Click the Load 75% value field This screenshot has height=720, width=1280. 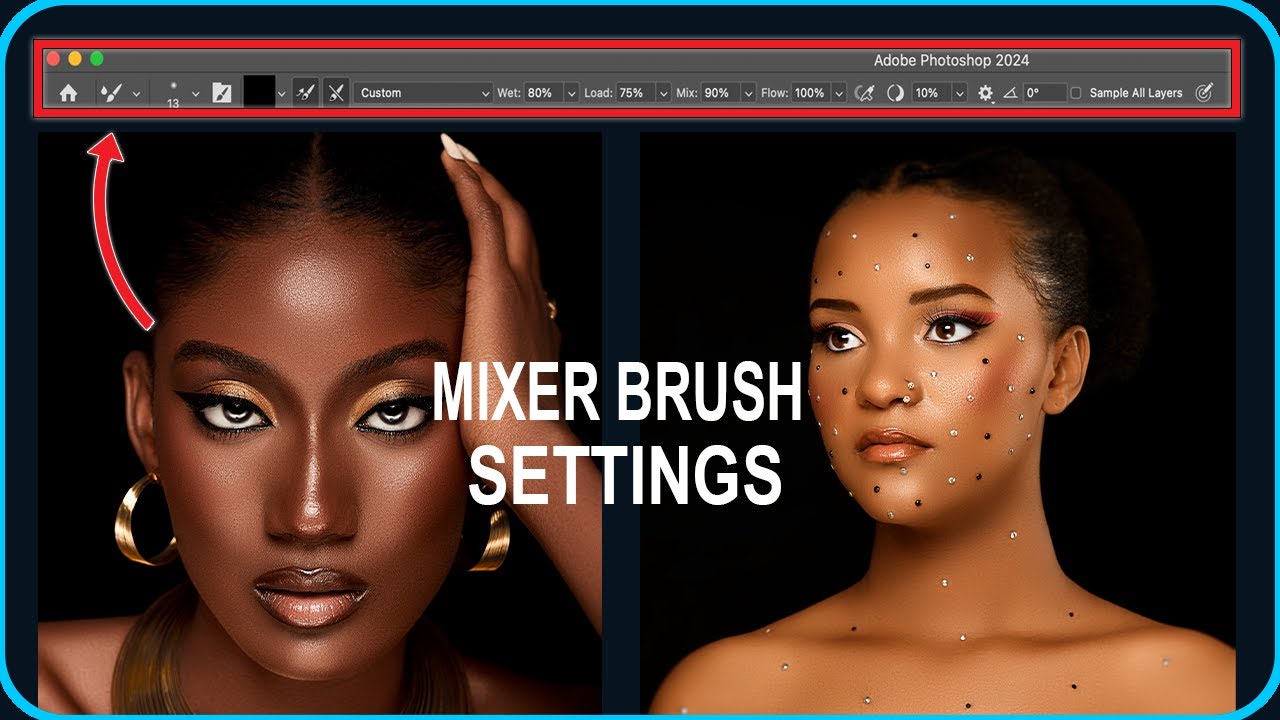click(634, 93)
